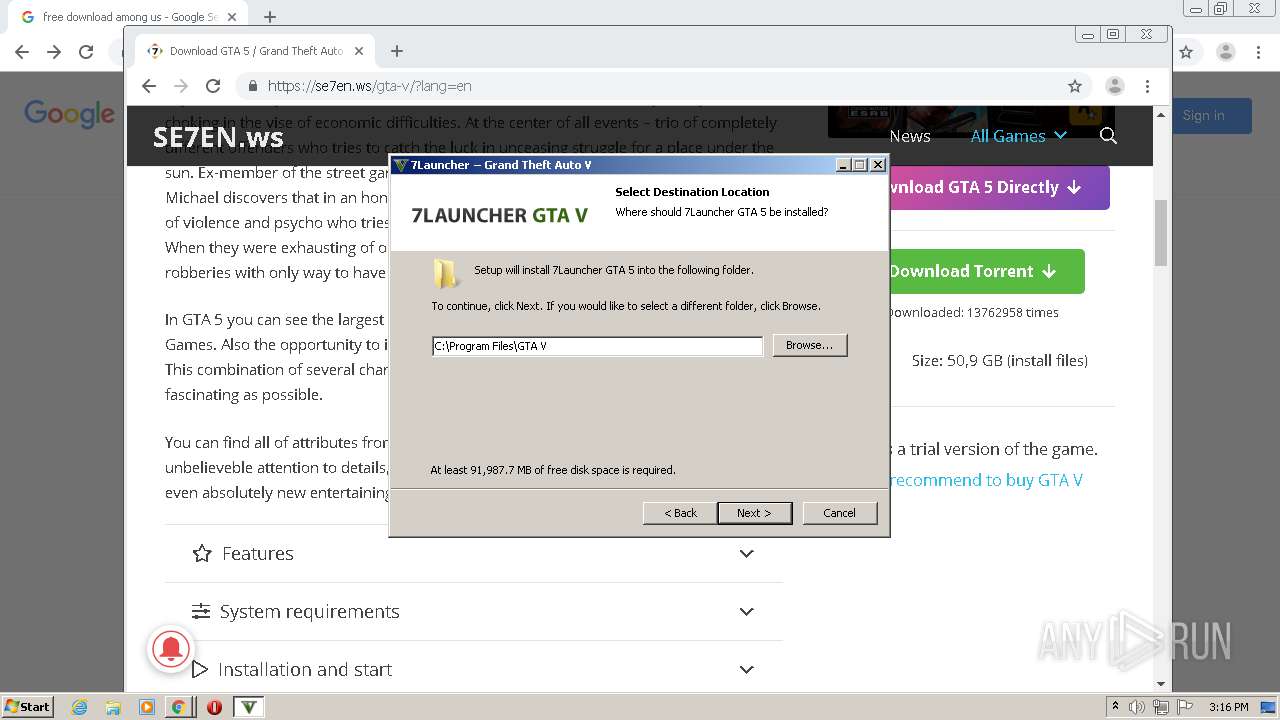Minimize the 7Launcher installer window

click(843, 165)
